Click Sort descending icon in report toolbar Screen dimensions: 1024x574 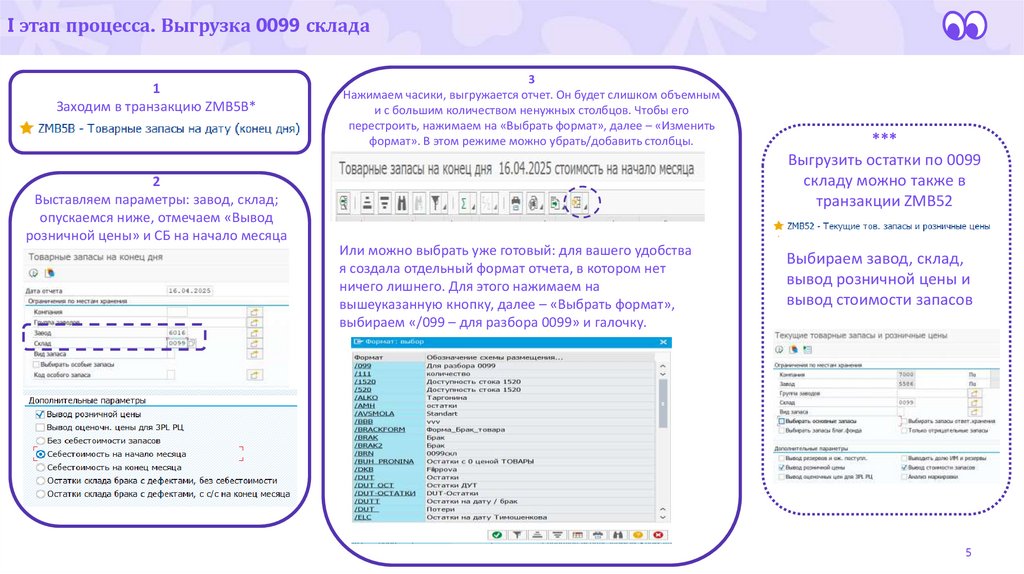tap(385, 202)
